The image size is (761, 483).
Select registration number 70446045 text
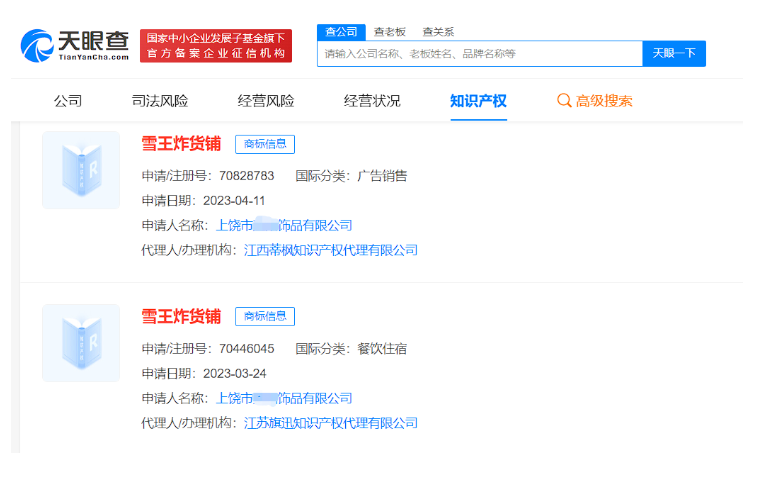point(247,349)
